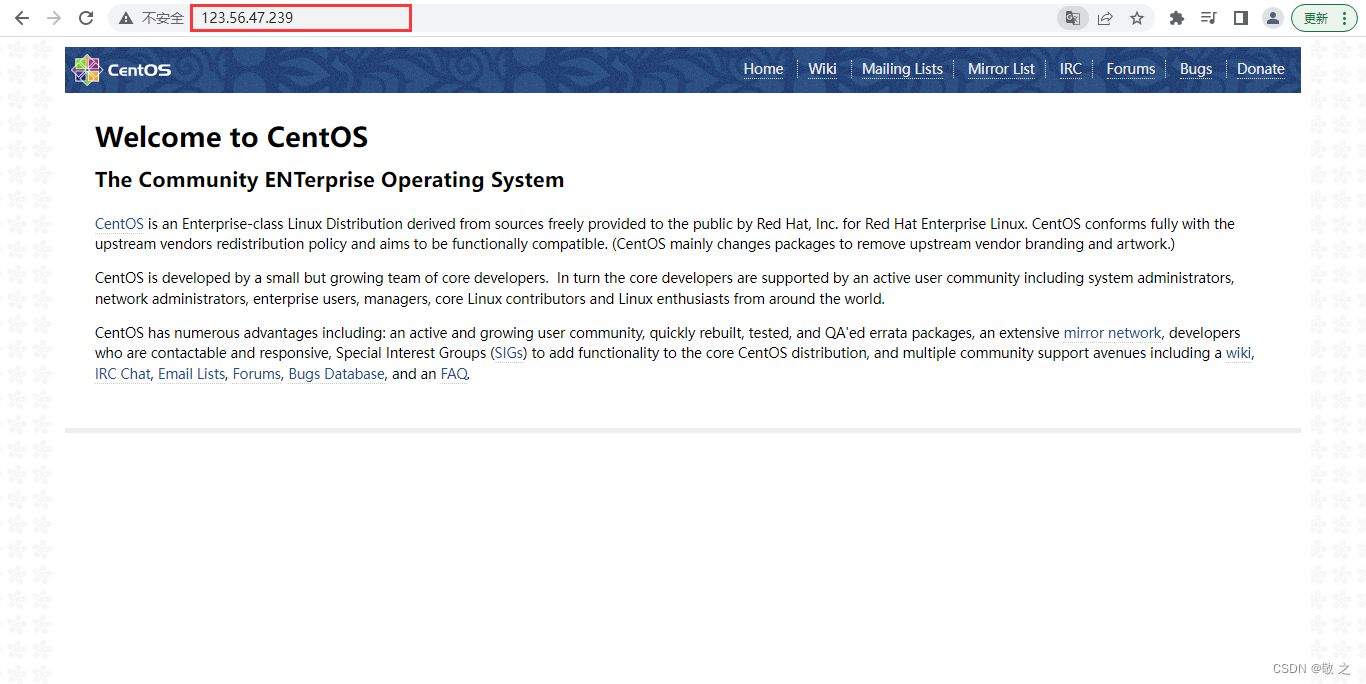Click the address bar showing 123.56.47.239
The width and height of the screenshot is (1366, 684).
(300, 18)
